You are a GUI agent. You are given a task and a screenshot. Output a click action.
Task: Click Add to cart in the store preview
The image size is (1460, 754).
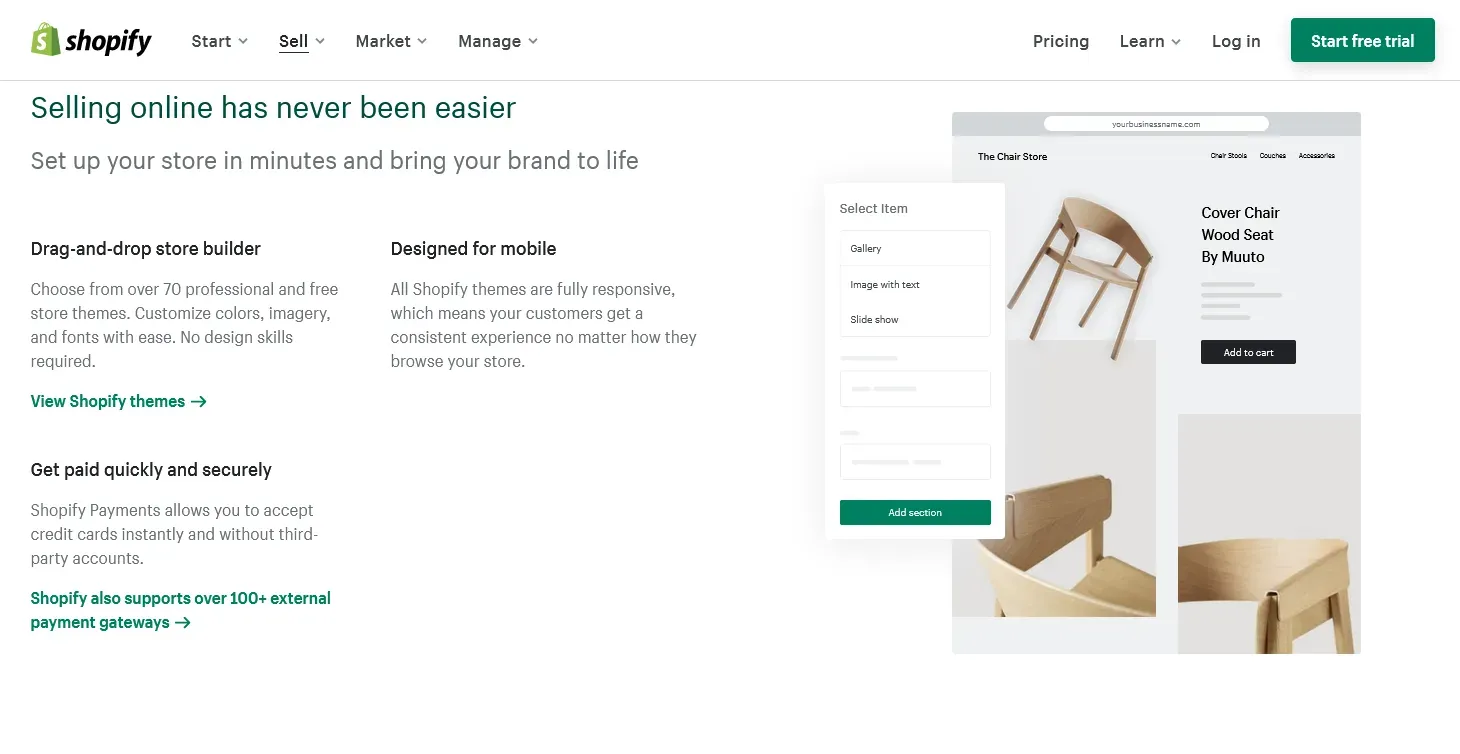click(x=1247, y=352)
